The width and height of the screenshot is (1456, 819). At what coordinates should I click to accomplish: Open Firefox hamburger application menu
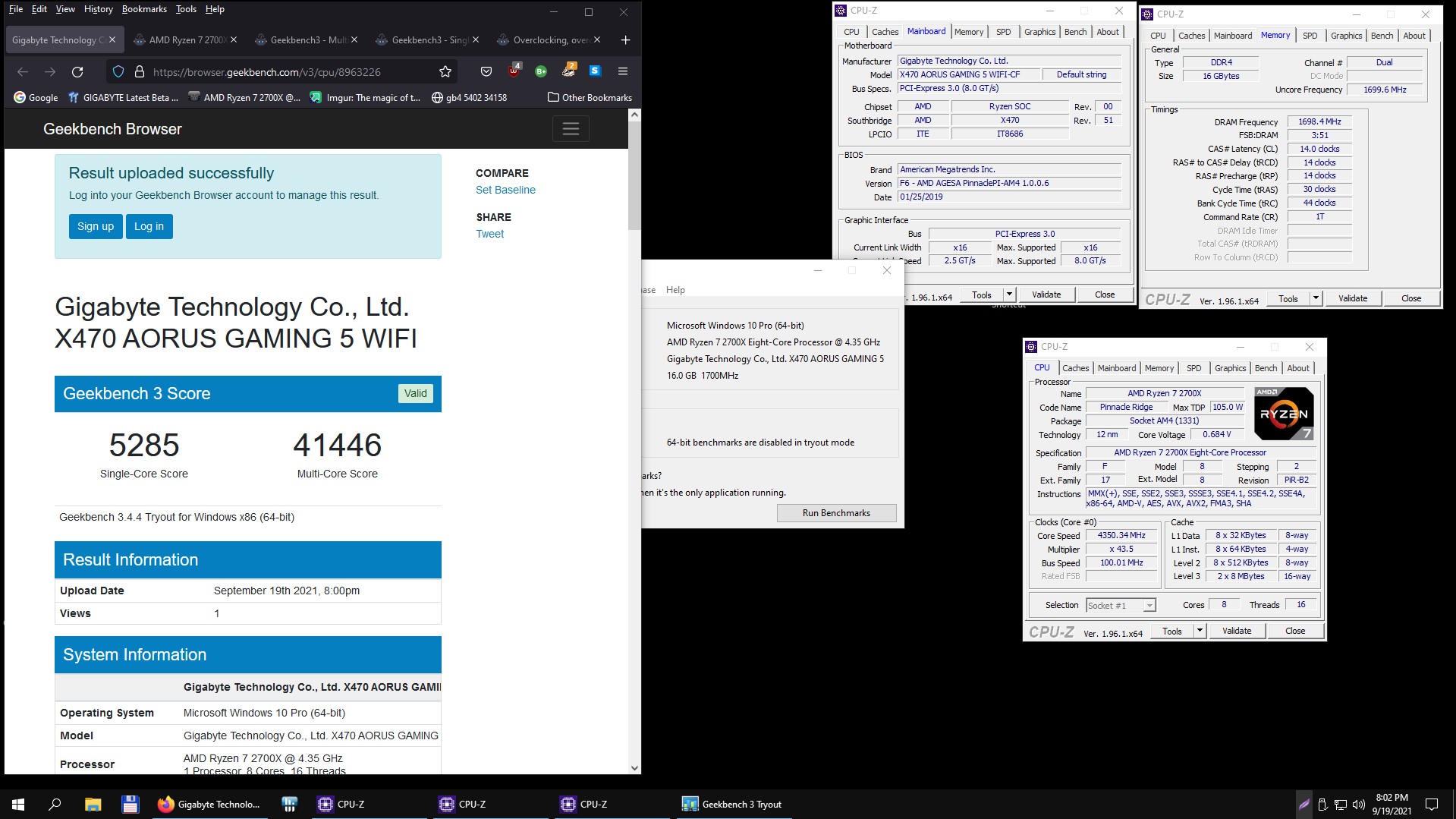tap(623, 71)
